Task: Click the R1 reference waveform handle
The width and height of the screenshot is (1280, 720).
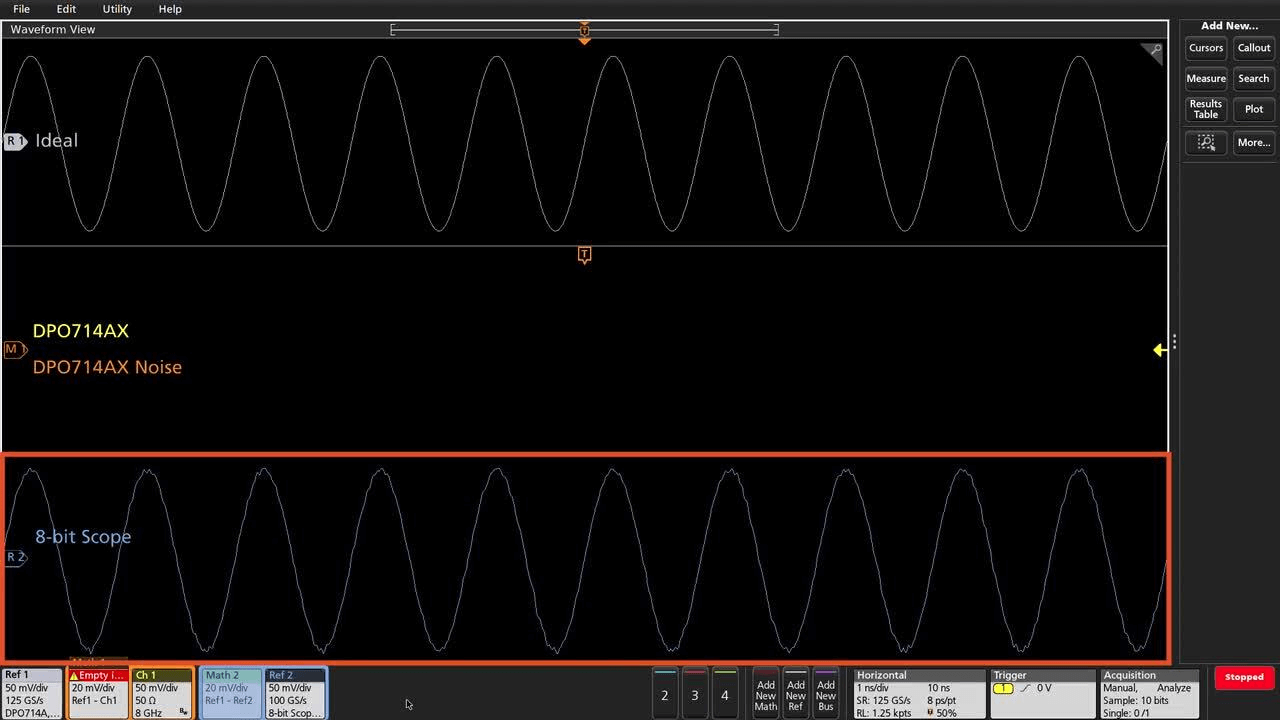Action: click(x=14, y=141)
